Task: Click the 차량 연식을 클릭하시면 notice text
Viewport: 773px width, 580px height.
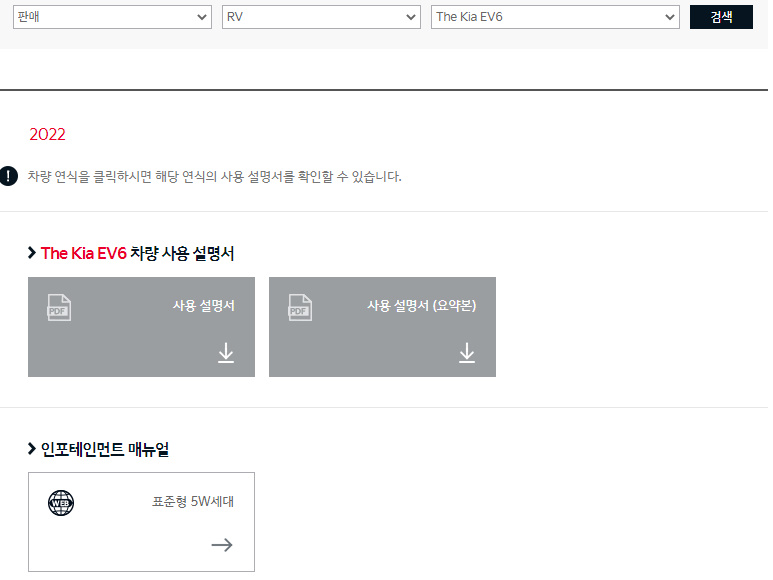Action: point(214,176)
